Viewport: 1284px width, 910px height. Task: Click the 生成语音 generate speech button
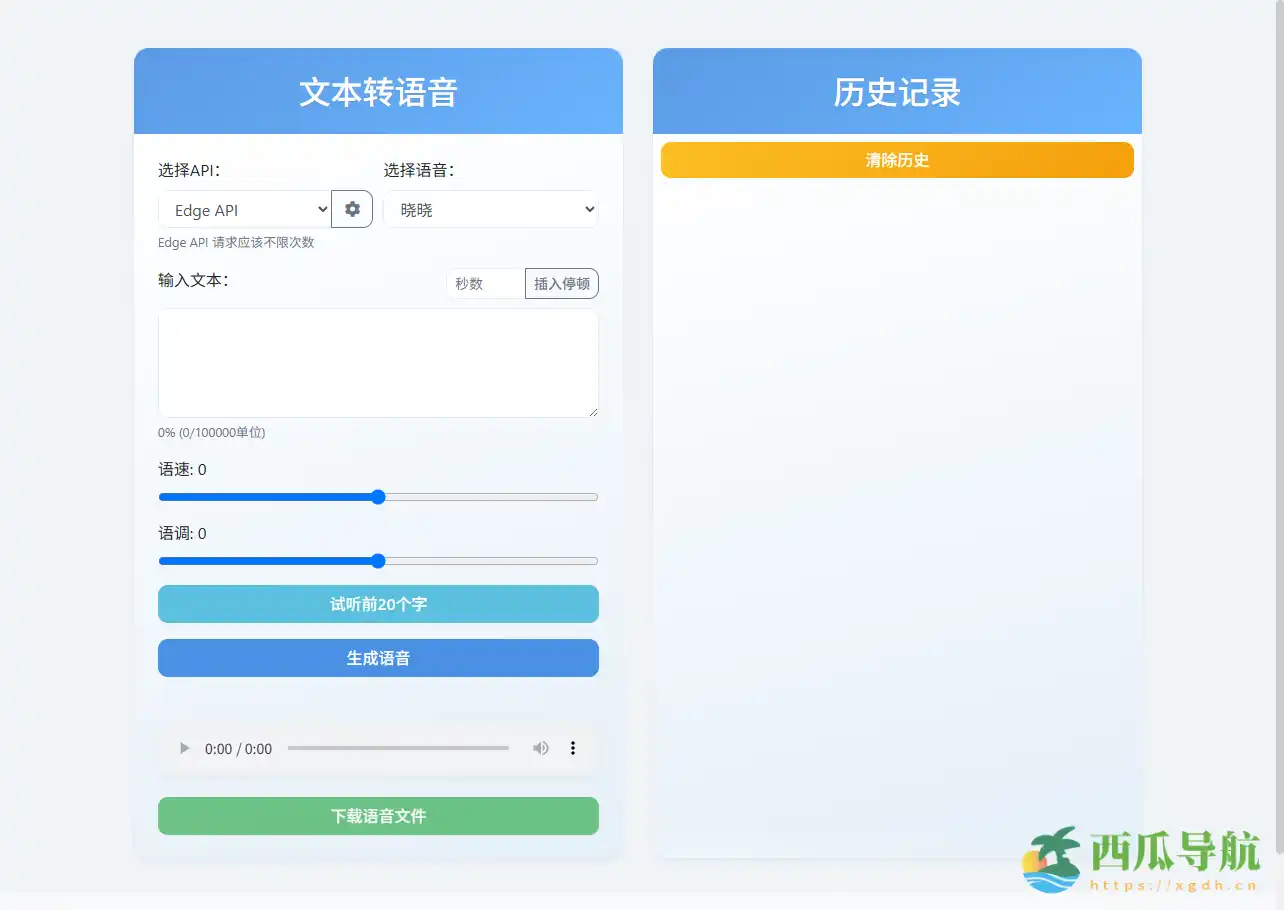click(378, 658)
